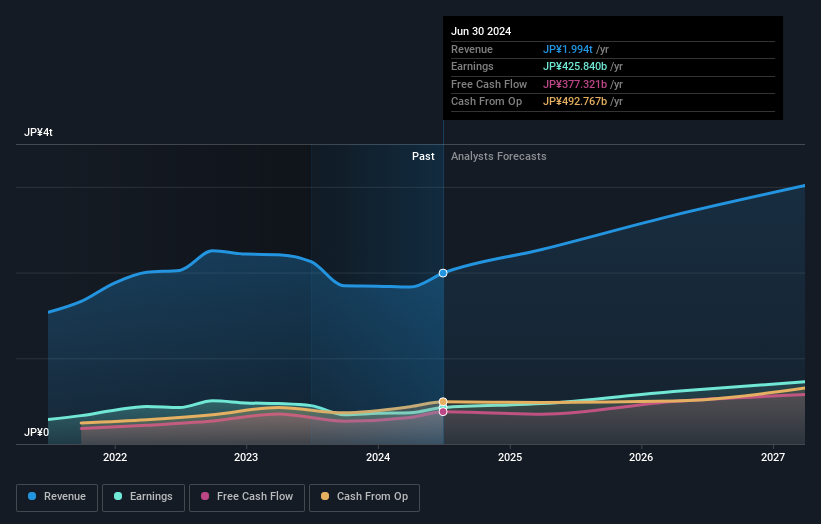
Task: Click the blue Revenue data point marker
Action: pos(443,273)
